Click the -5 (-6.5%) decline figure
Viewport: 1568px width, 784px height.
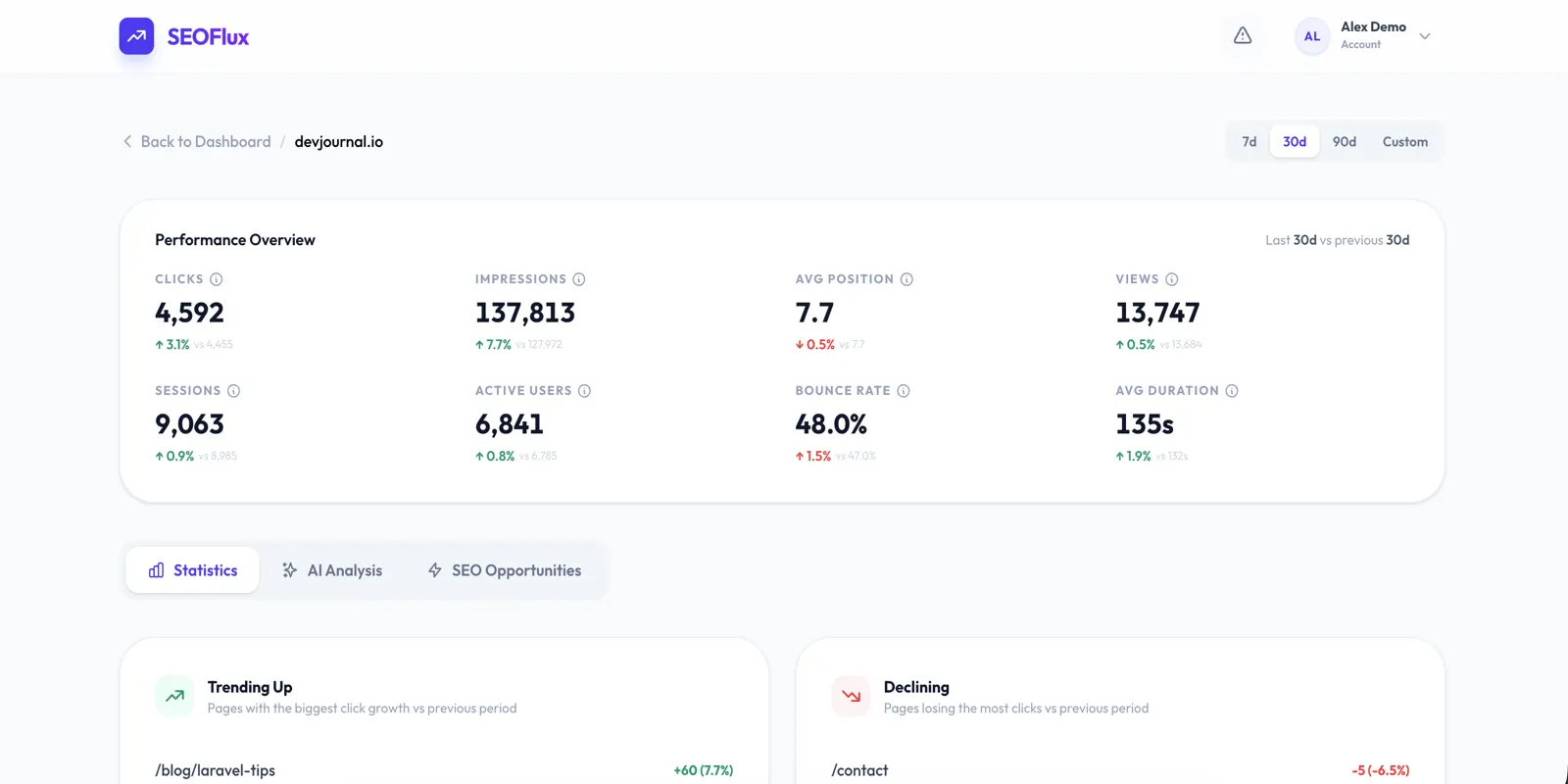[1381, 770]
